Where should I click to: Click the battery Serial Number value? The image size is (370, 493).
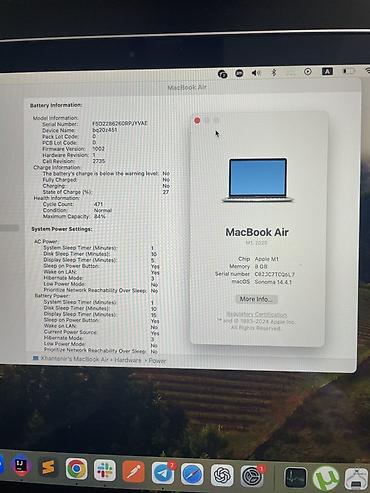[x=120, y=123]
